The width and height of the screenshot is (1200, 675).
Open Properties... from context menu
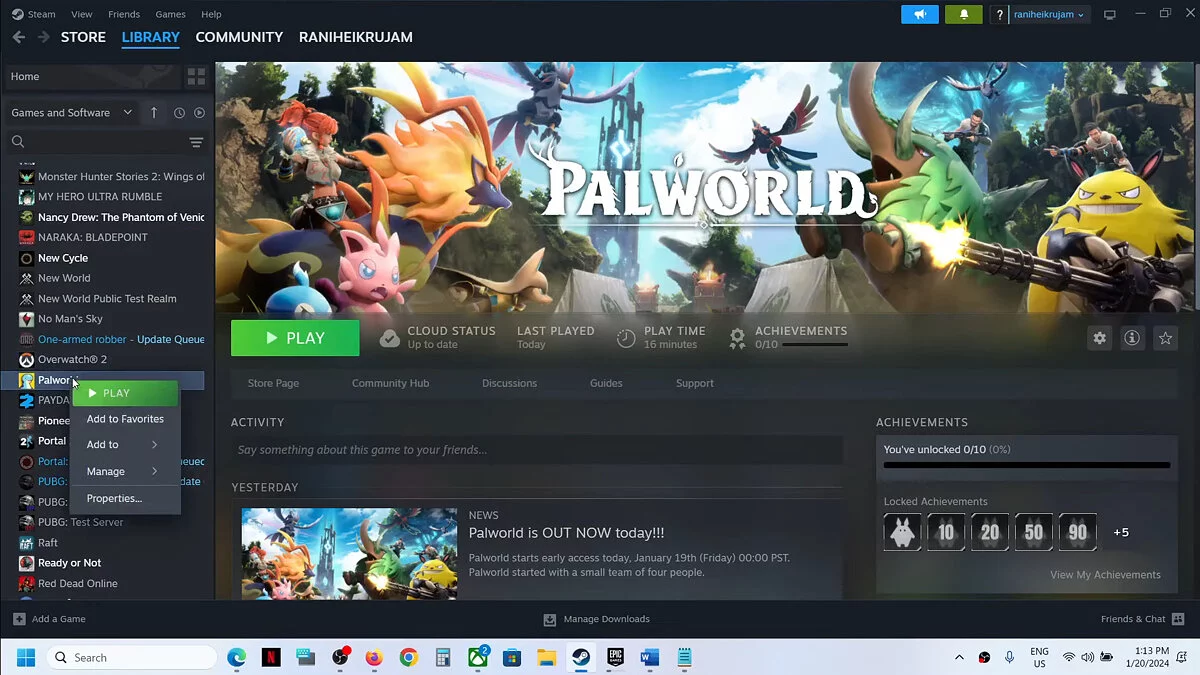pos(125,498)
